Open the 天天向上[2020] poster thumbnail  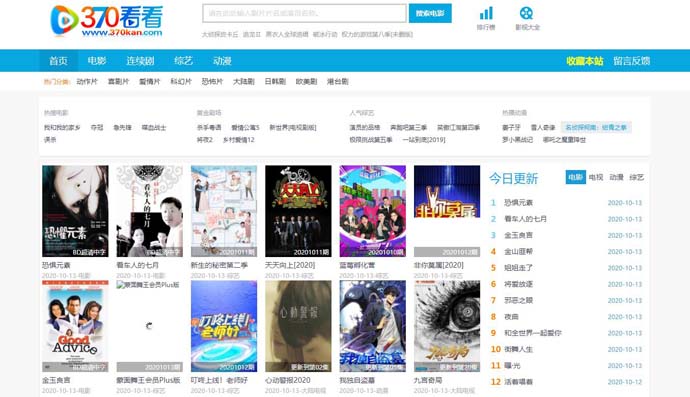tap(298, 211)
